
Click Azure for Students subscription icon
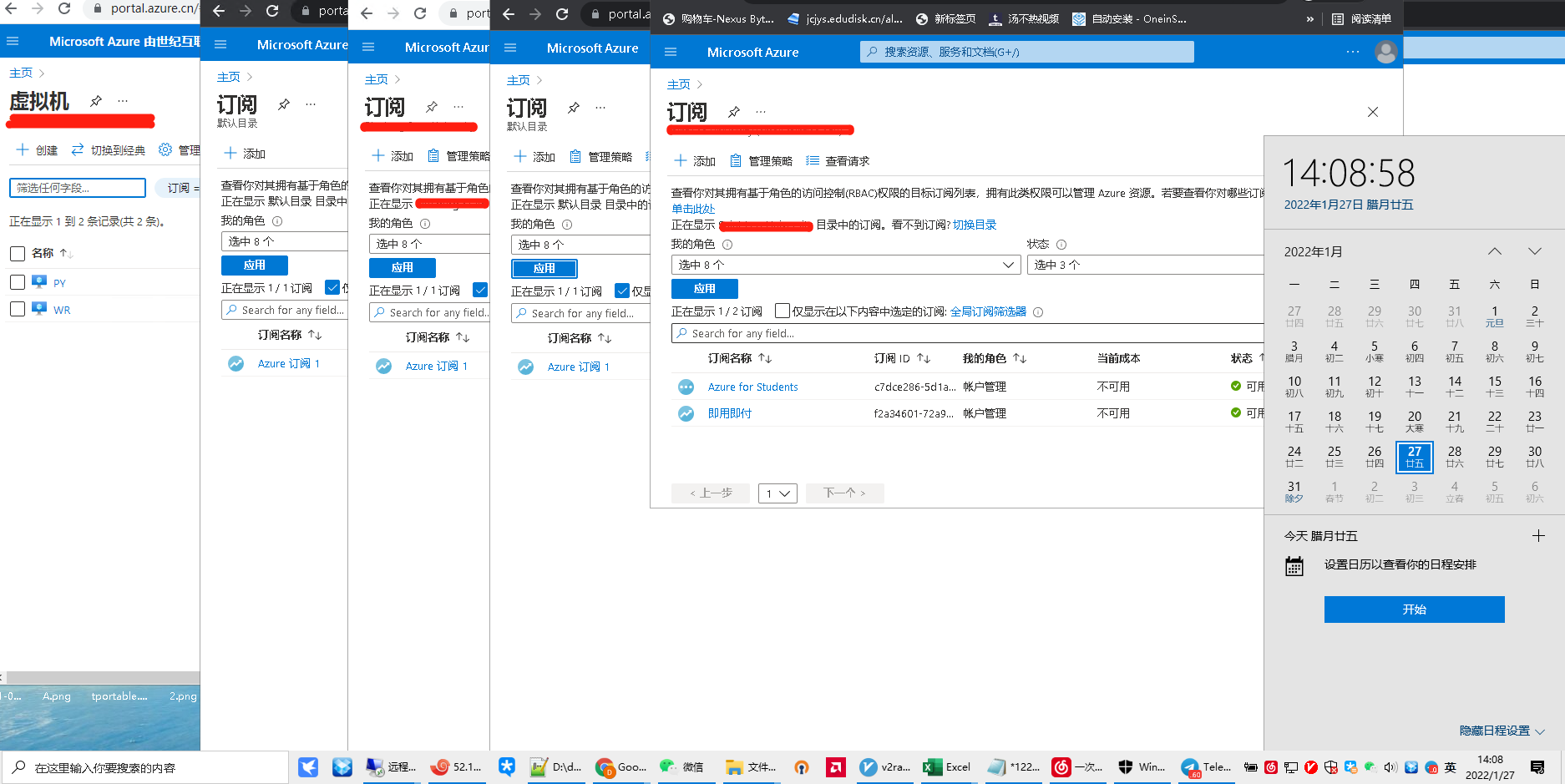686,387
